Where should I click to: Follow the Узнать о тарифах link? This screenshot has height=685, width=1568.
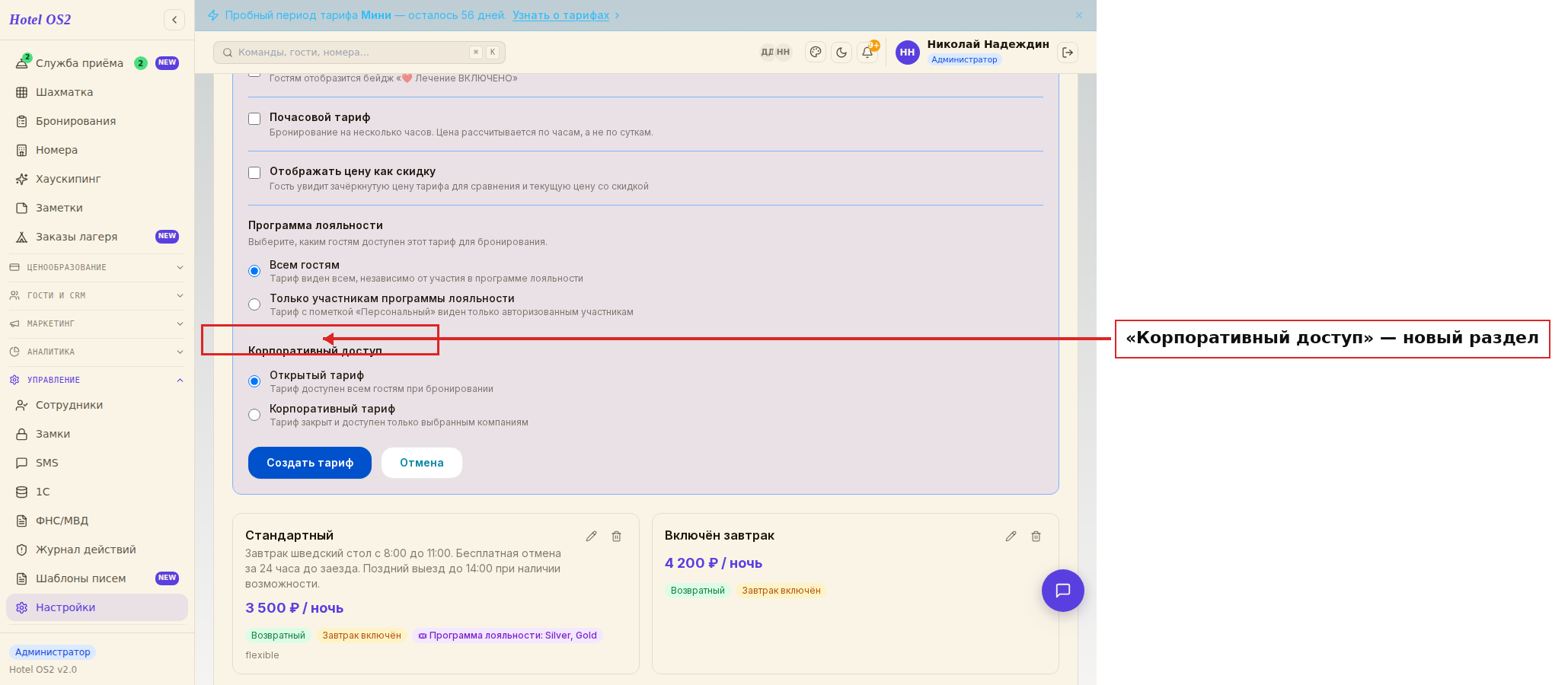coord(560,15)
